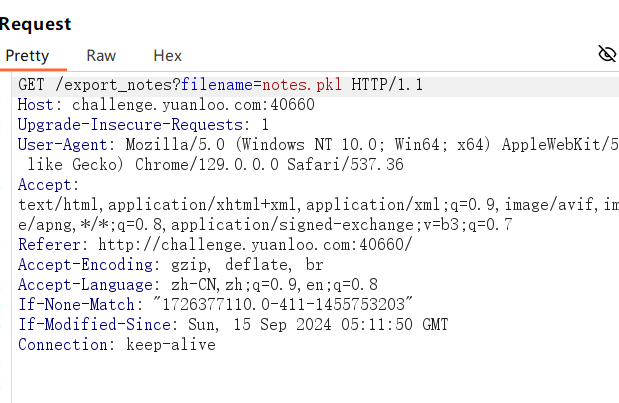The image size is (619, 403).
Task: Place cursor on the GET method
Action: coord(32,85)
